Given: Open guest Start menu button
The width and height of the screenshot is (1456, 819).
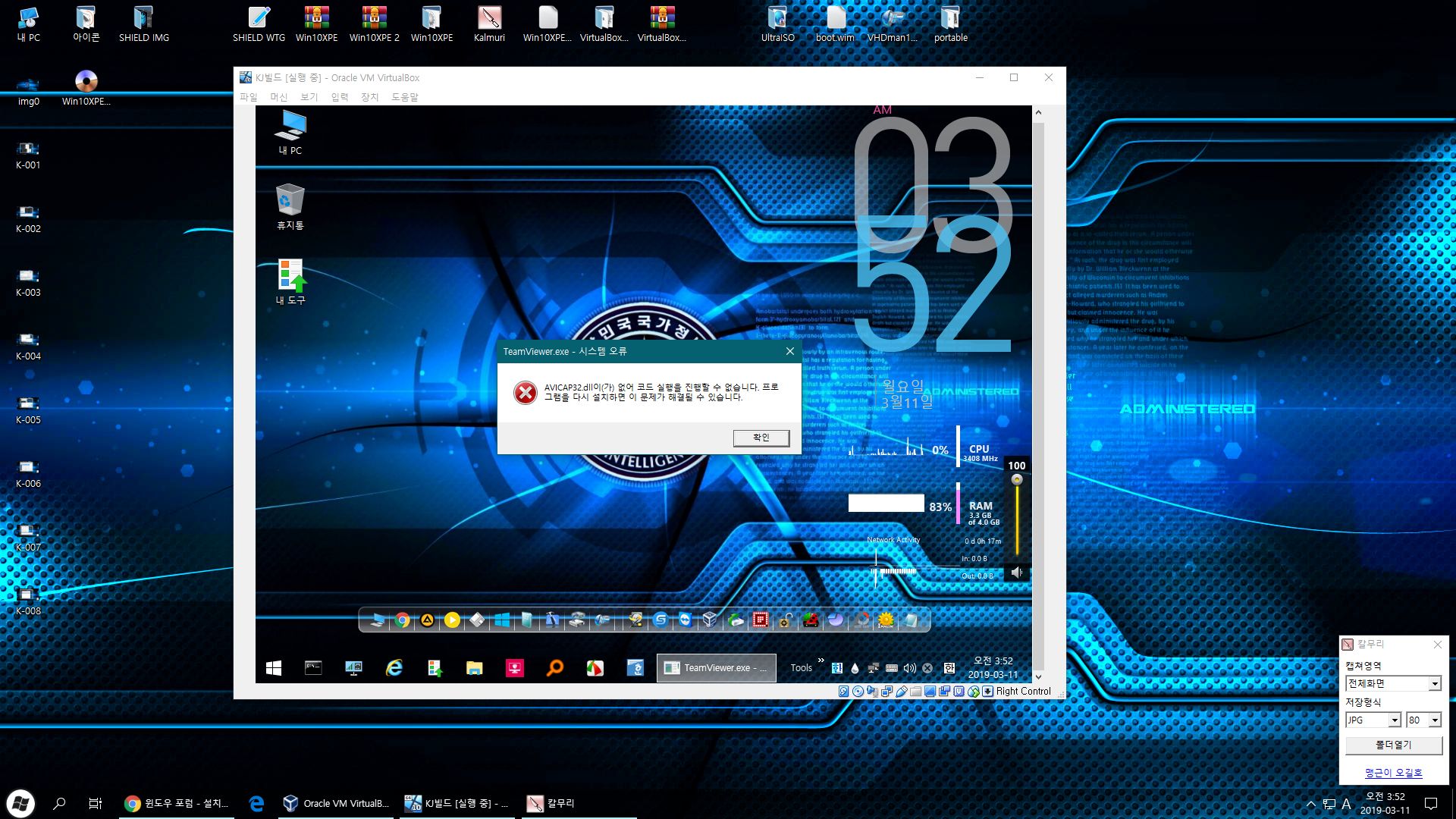Looking at the screenshot, I should [274, 667].
